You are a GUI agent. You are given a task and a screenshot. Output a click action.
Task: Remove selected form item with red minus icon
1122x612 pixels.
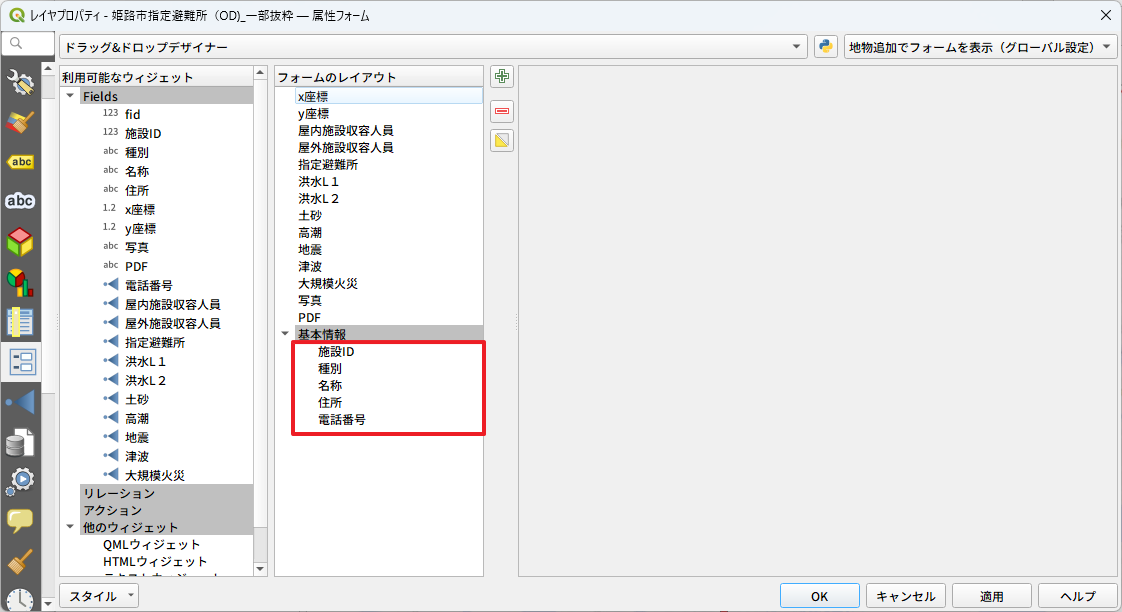(x=502, y=110)
